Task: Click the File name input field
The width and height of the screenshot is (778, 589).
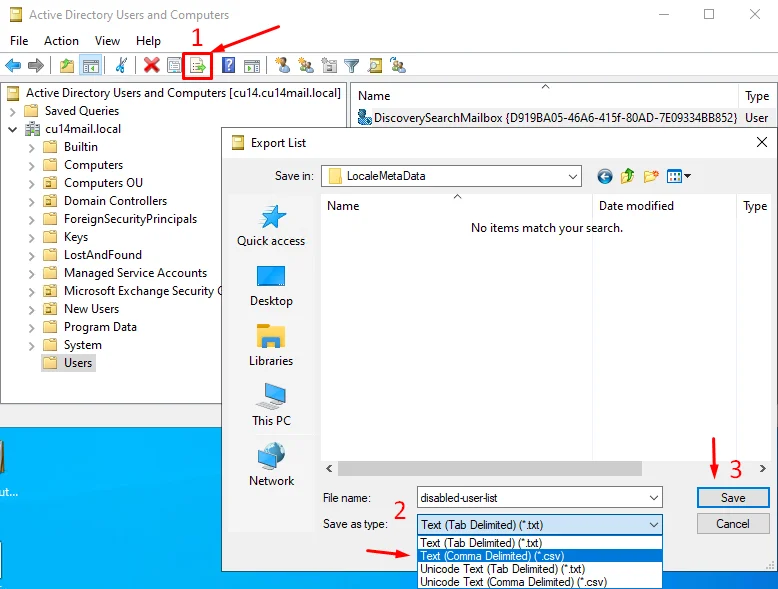Action: coord(533,498)
